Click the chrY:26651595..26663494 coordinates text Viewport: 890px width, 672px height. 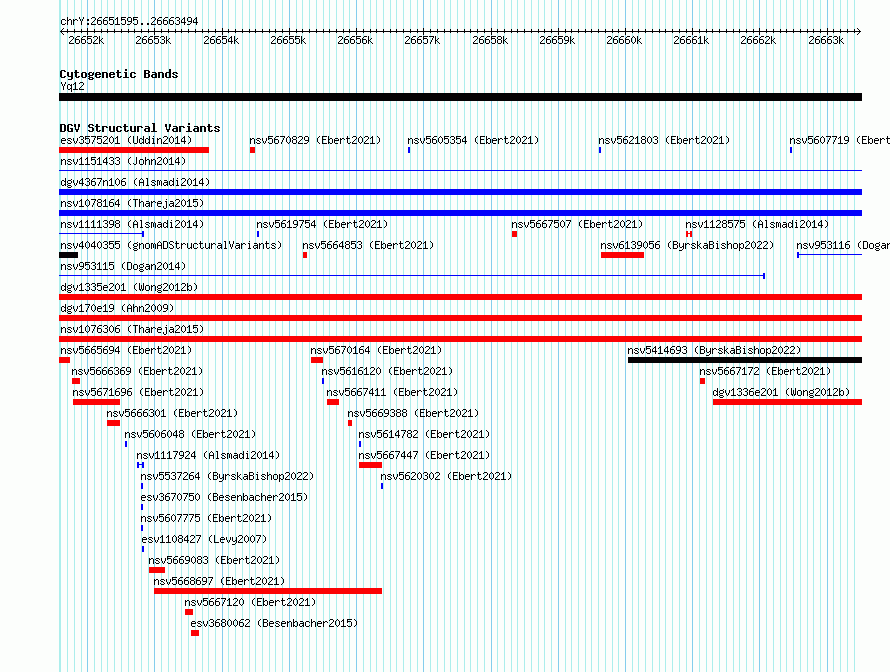pos(129,21)
